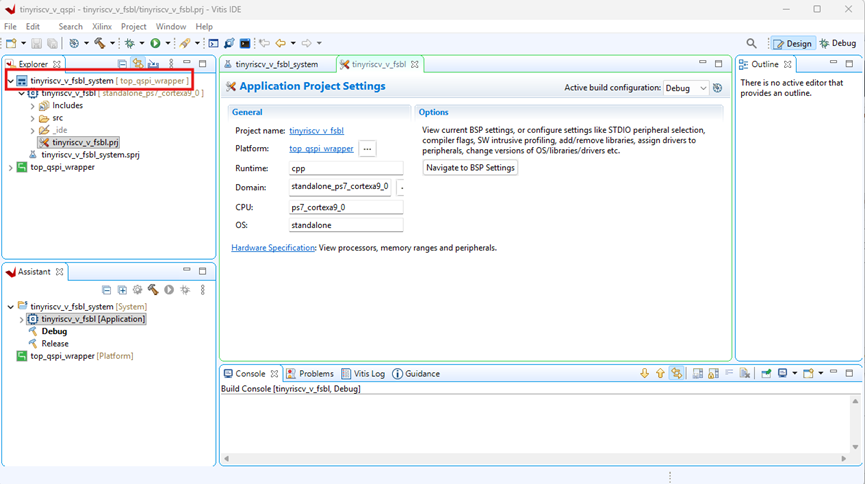This screenshot has height=484, width=865.
Task: Switch to the Debug perspective
Action: (837, 43)
